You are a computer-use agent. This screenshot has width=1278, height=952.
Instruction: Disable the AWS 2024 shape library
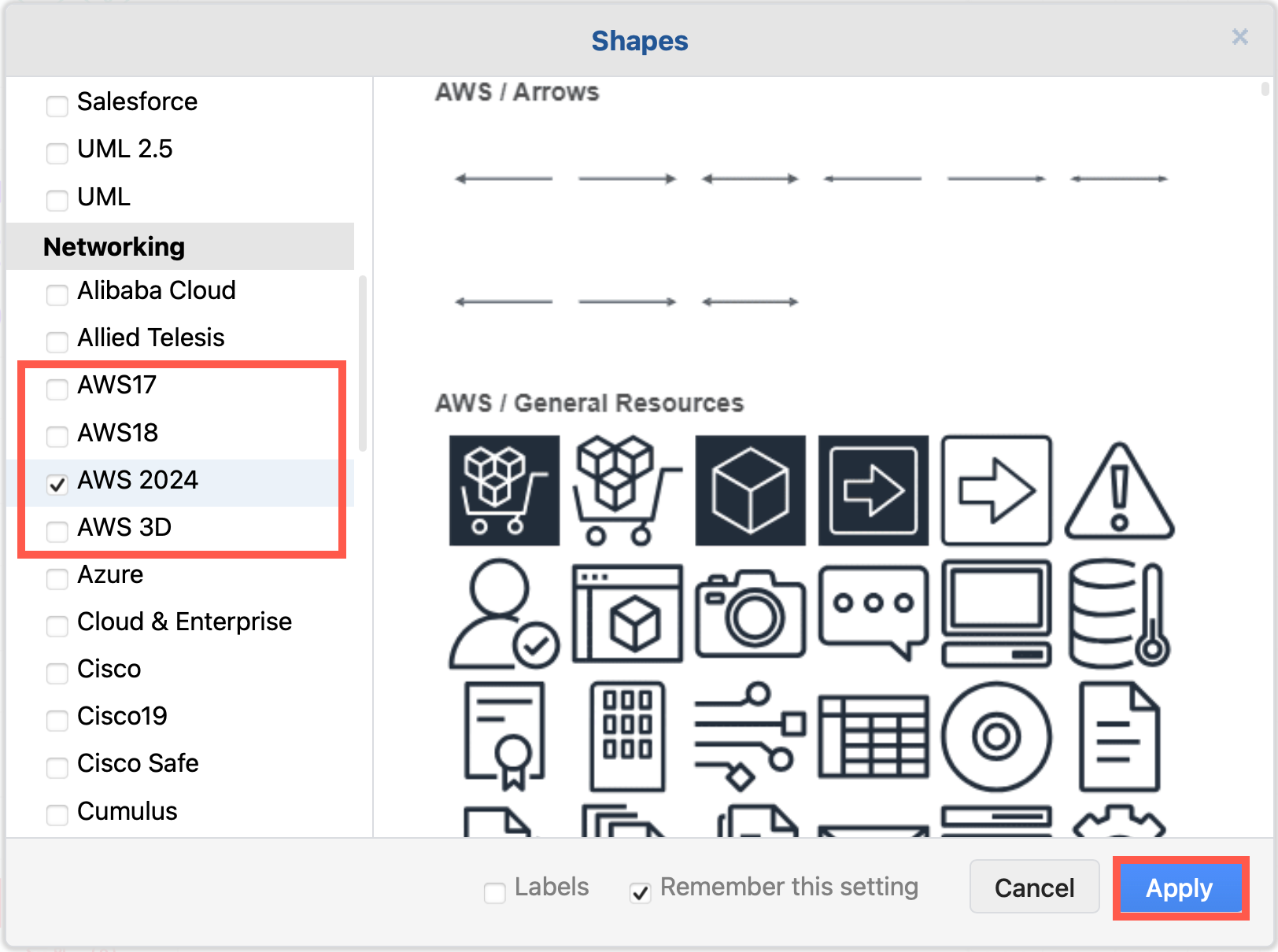[57, 485]
